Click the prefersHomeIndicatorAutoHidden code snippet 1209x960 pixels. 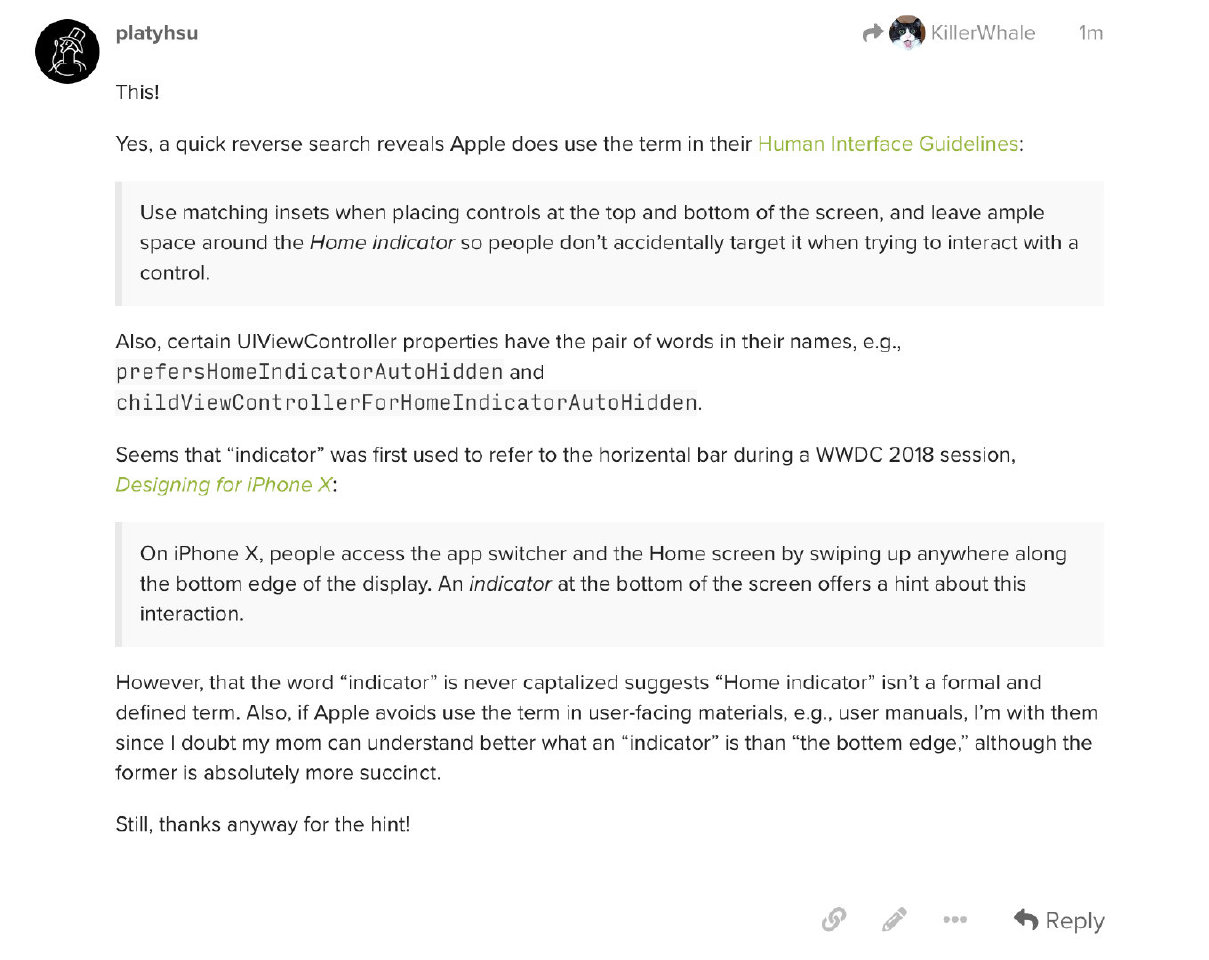click(x=309, y=373)
